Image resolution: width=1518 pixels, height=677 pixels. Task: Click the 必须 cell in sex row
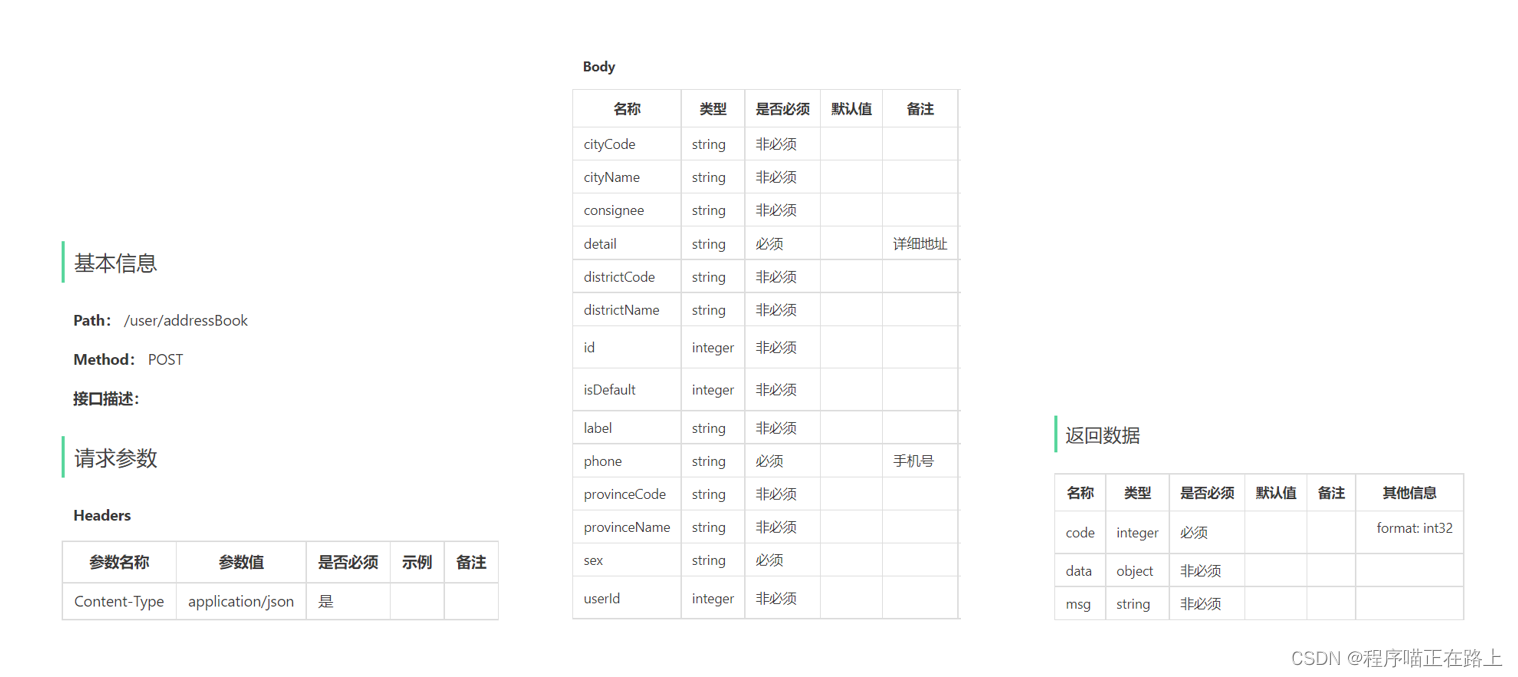pos(782,561)
